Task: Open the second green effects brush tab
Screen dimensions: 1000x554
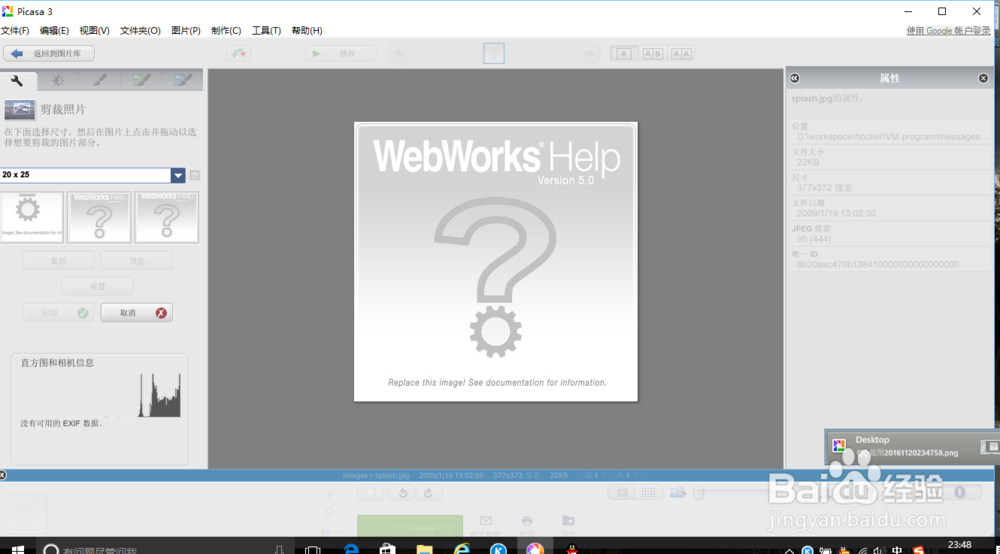Action: click(x=141, y=80)
